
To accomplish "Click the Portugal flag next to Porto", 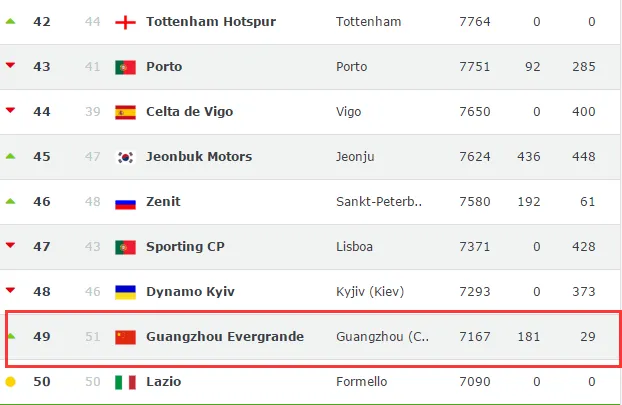I will point(125,67).
